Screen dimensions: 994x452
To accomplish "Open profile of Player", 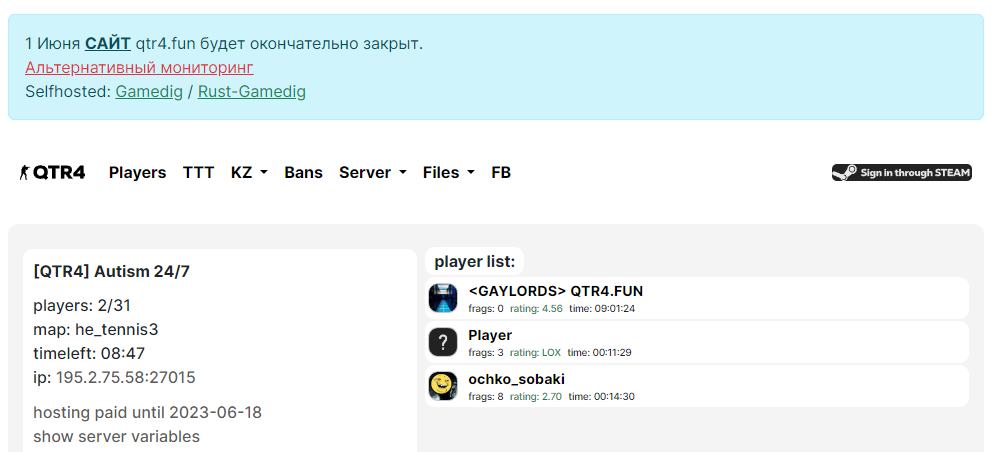I will [490, 335].
